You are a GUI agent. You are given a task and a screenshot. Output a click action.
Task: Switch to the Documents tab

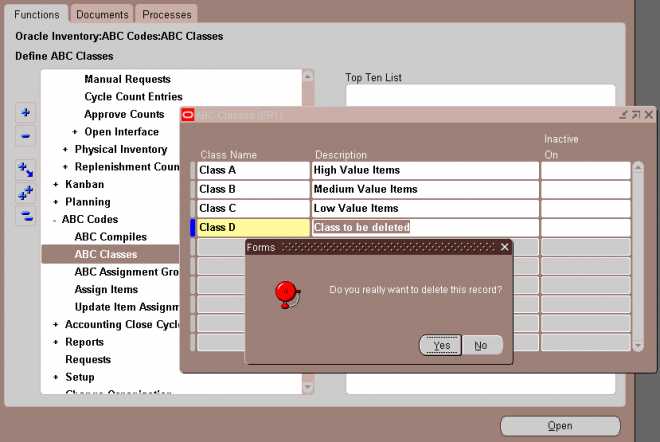pos(102,14)
